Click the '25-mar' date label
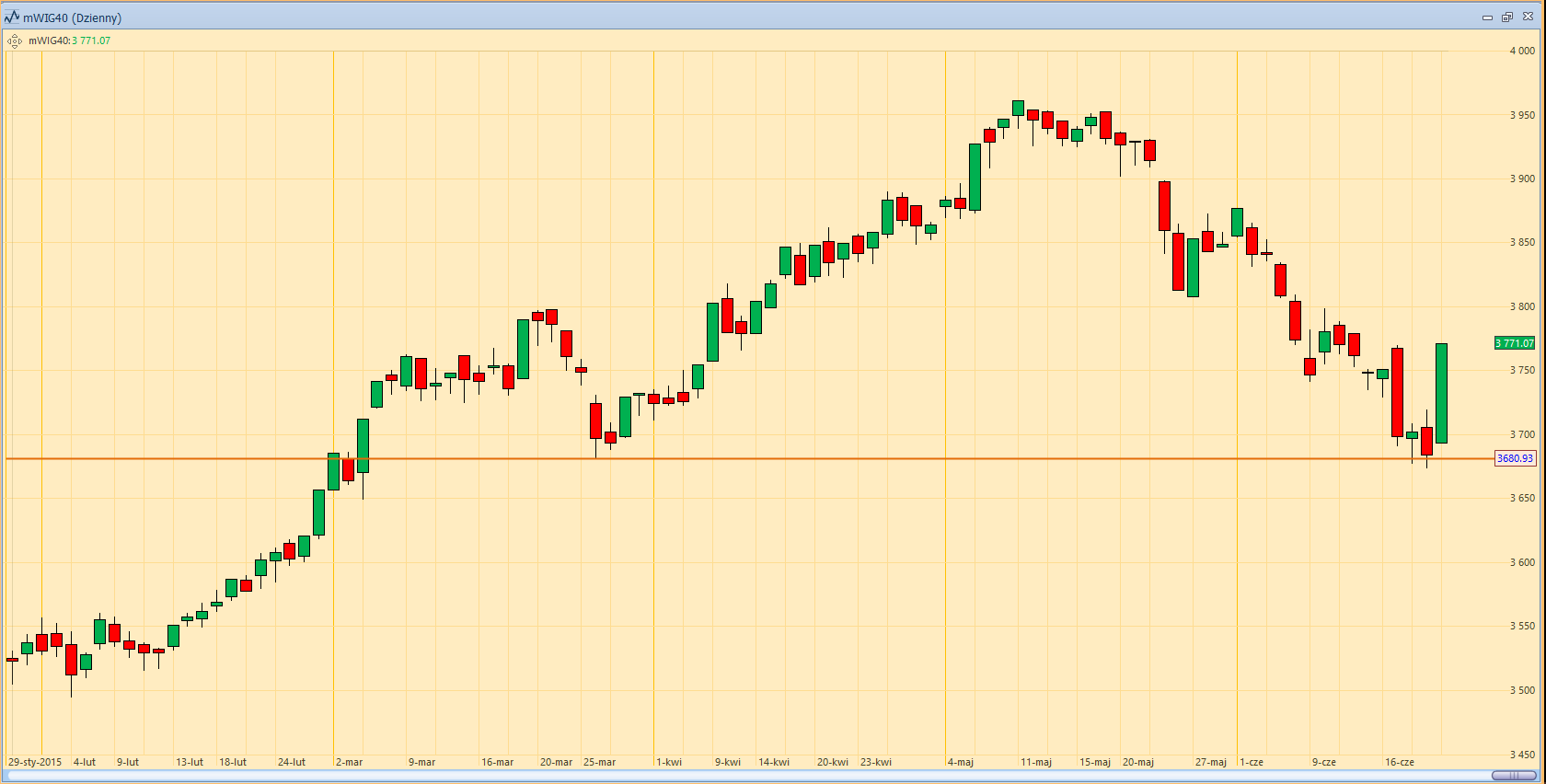 [600, 762]
